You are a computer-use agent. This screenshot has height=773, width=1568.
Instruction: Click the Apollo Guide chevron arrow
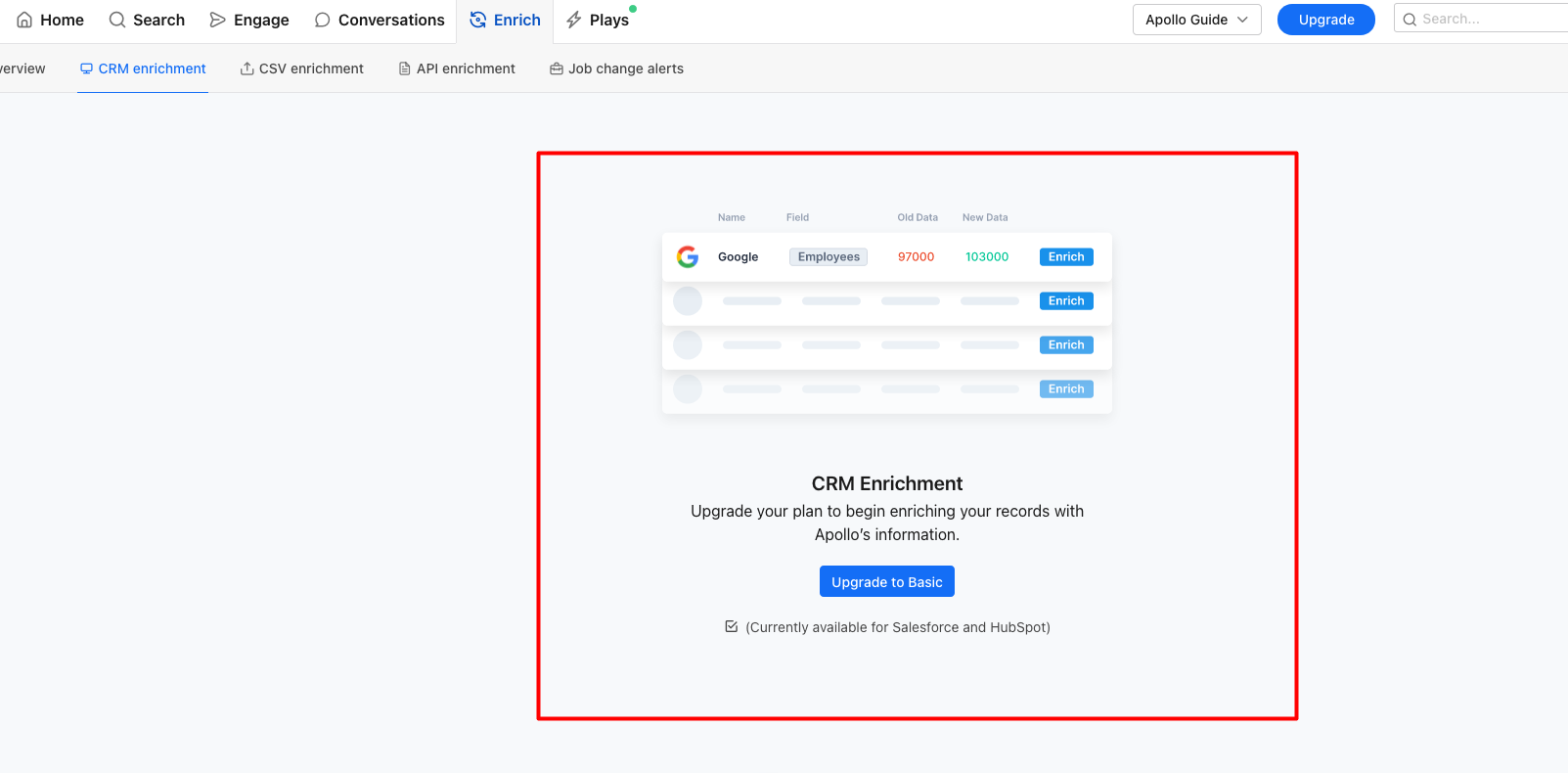1242,20
